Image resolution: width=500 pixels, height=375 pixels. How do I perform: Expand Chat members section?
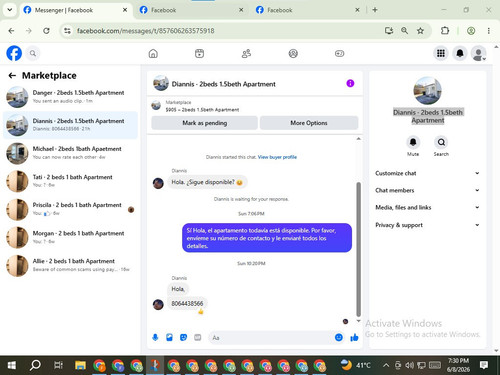point(427,190)
